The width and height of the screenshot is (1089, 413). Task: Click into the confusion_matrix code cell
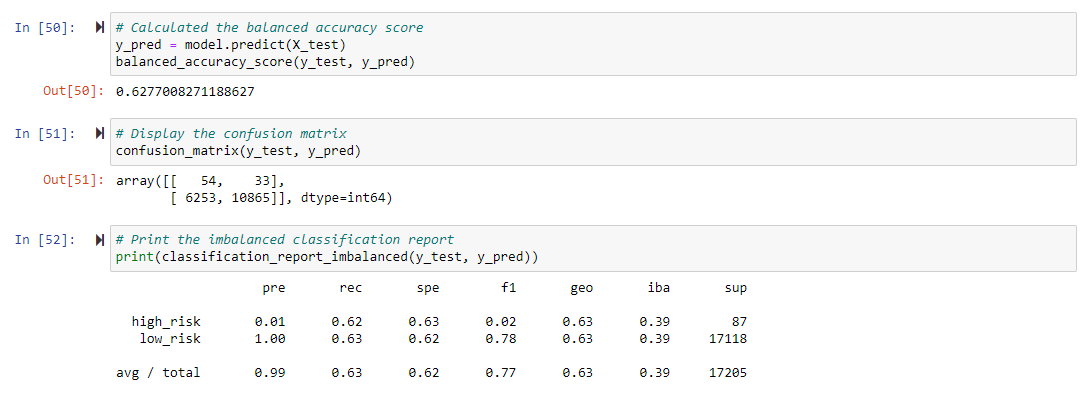[593, 142]
